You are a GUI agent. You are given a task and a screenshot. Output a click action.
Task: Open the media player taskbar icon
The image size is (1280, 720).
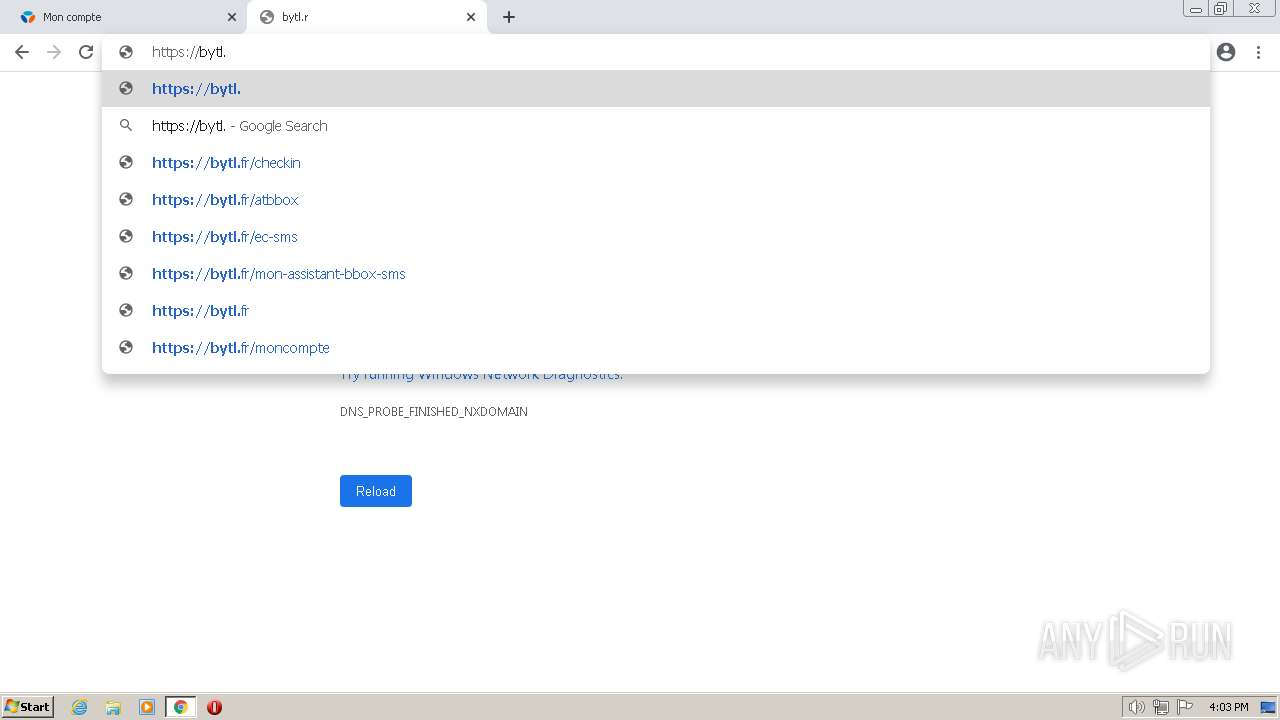147,707
